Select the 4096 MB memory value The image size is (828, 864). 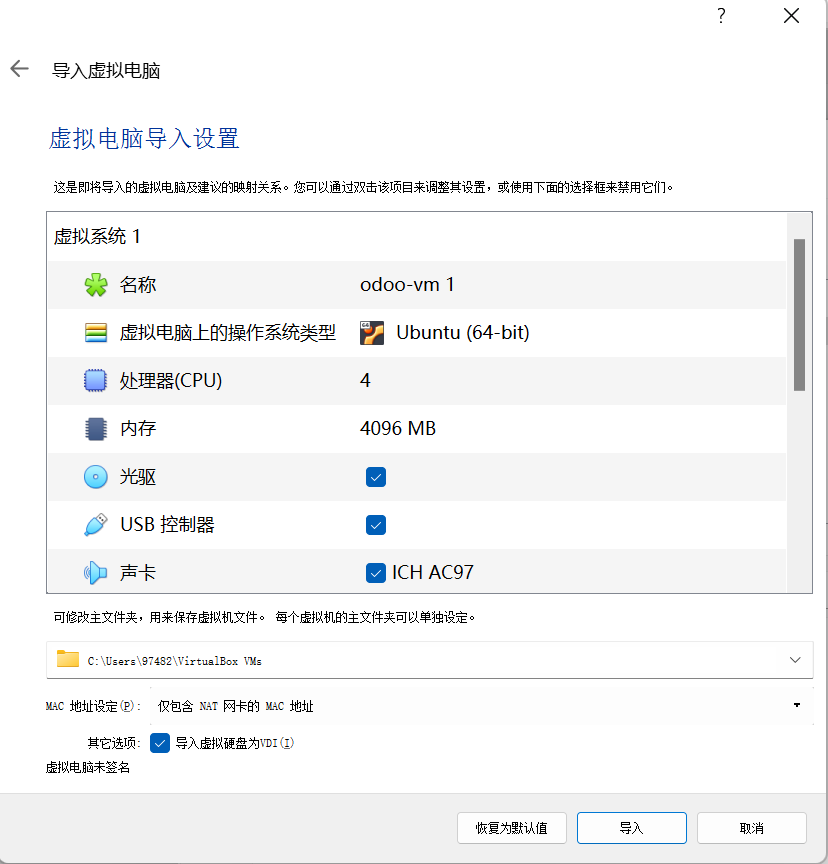(398, 429)
